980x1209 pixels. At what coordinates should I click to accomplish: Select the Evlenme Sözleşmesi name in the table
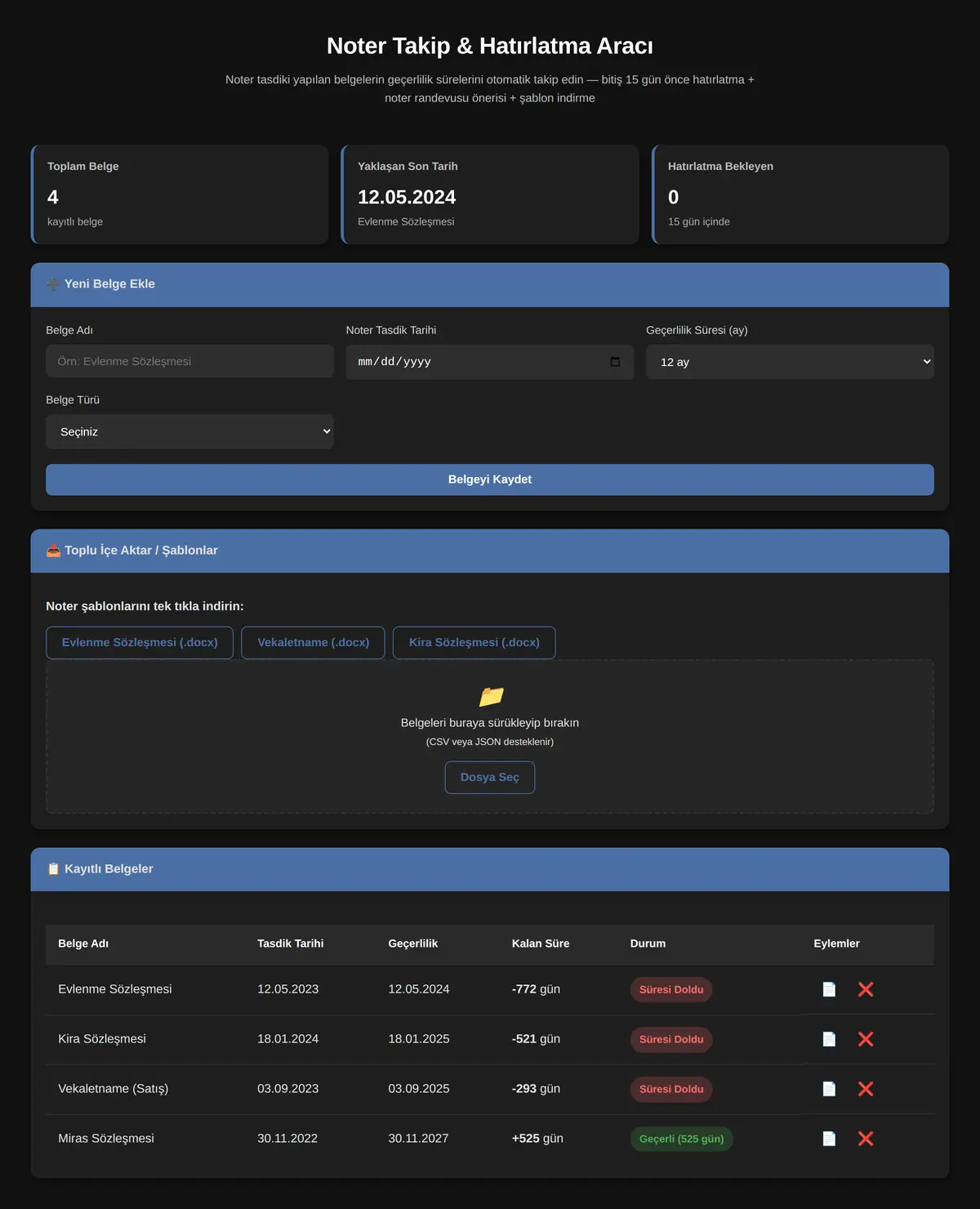(115, 989)
